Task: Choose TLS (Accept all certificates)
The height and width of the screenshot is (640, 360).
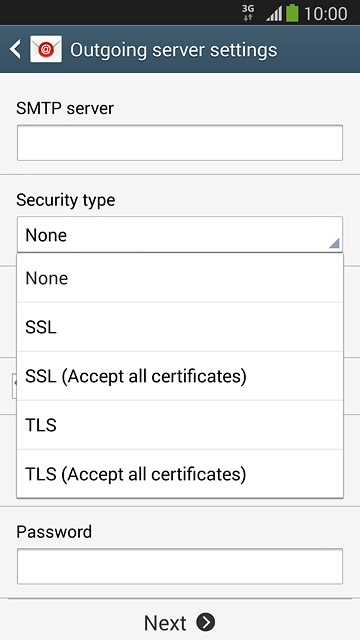Action: (x=180, y=474)
